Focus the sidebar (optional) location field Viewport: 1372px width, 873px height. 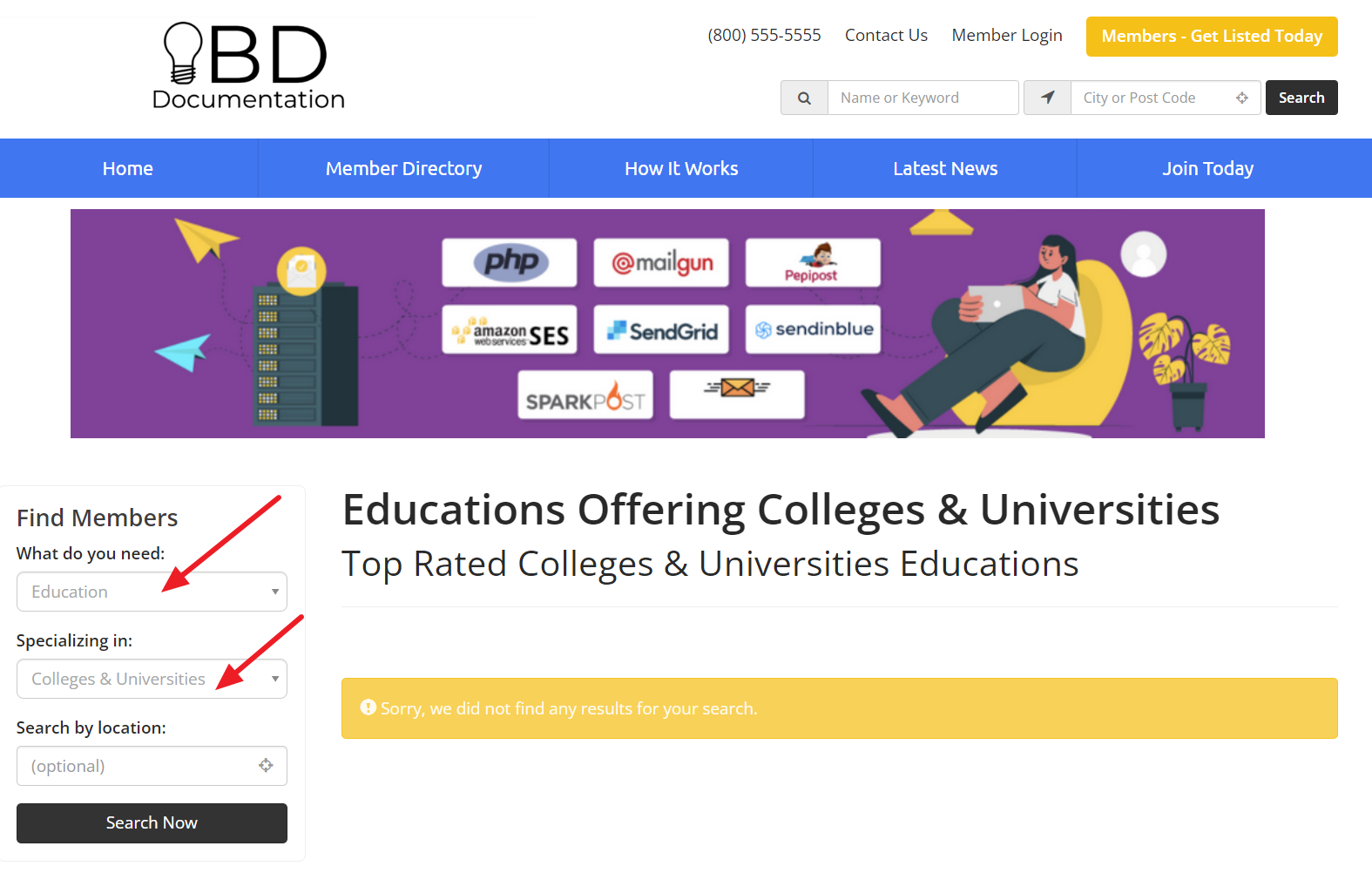pos(152,766)
